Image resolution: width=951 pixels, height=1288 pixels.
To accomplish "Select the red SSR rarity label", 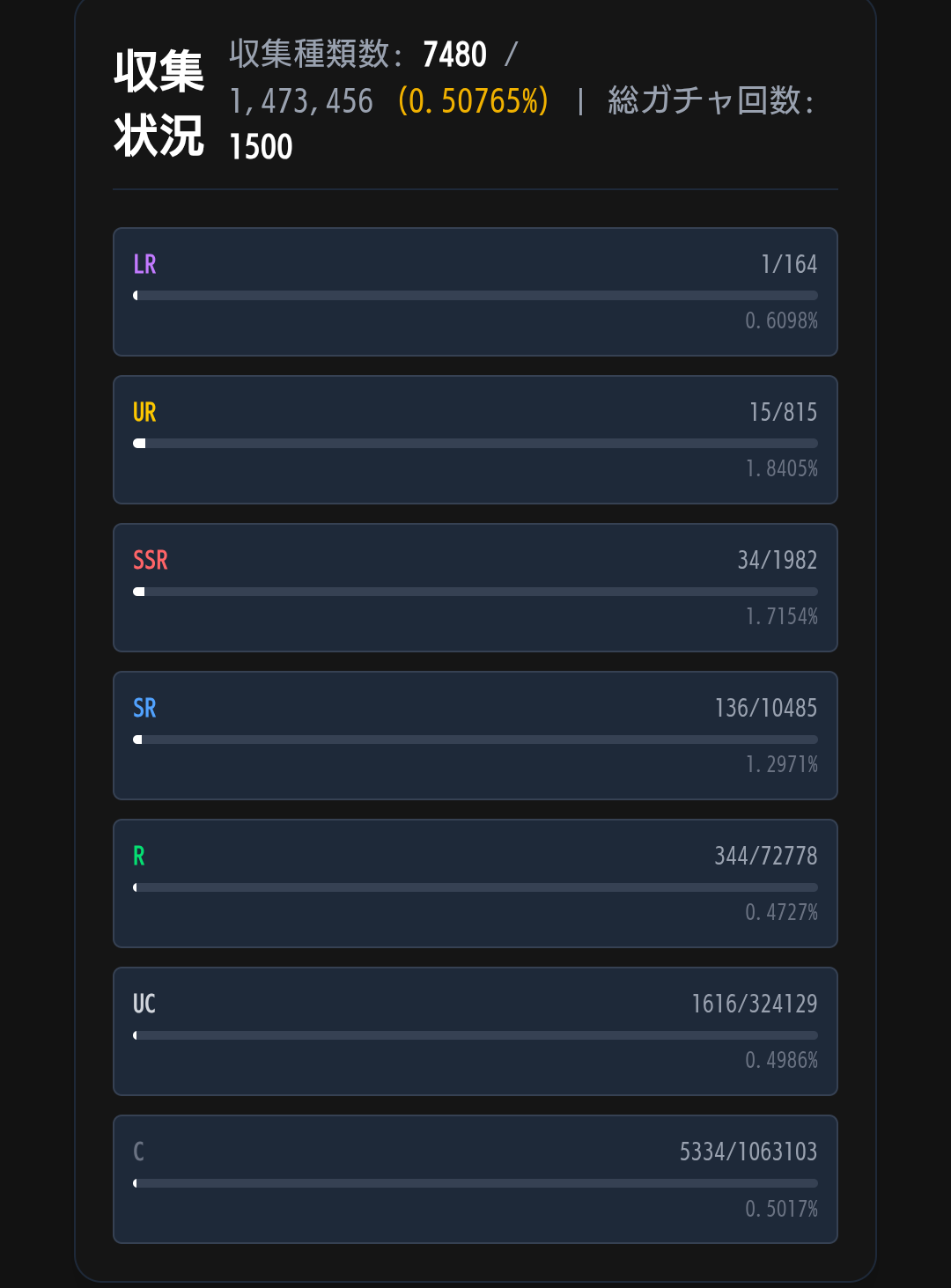I will pos(151,560).
